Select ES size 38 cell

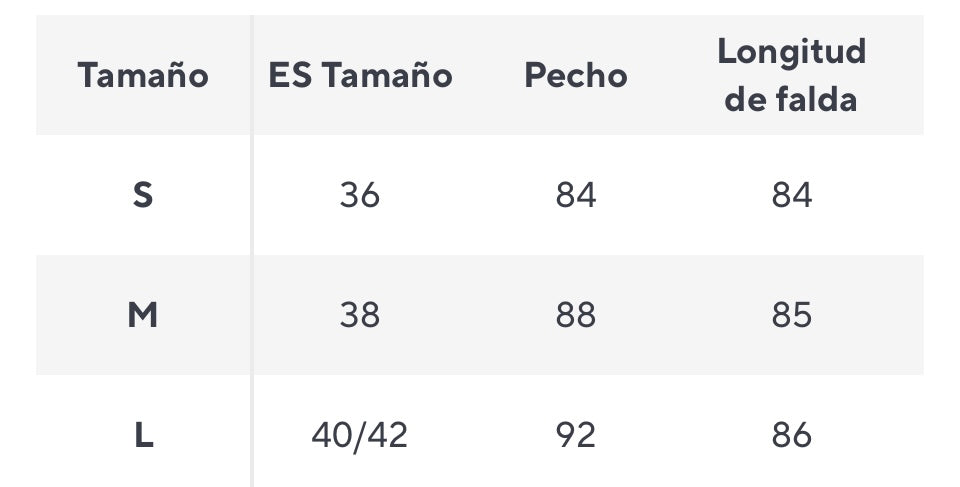click(x=360, y=315)
